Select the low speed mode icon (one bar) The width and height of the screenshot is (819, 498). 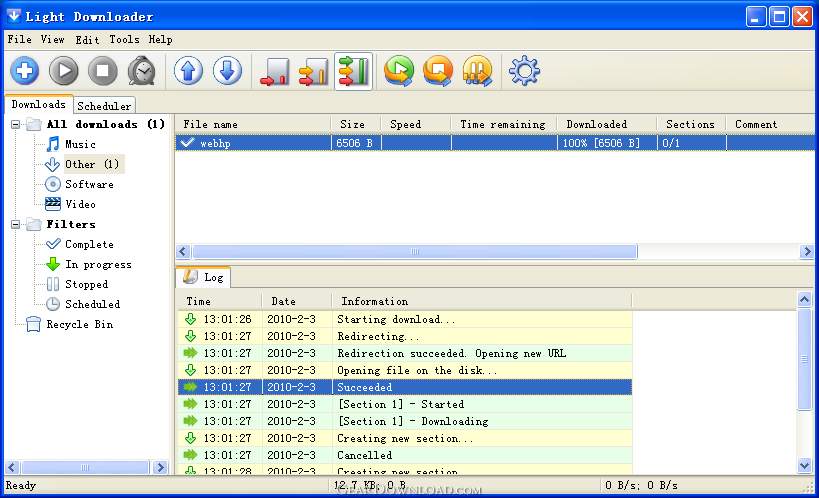coord(275,71)
